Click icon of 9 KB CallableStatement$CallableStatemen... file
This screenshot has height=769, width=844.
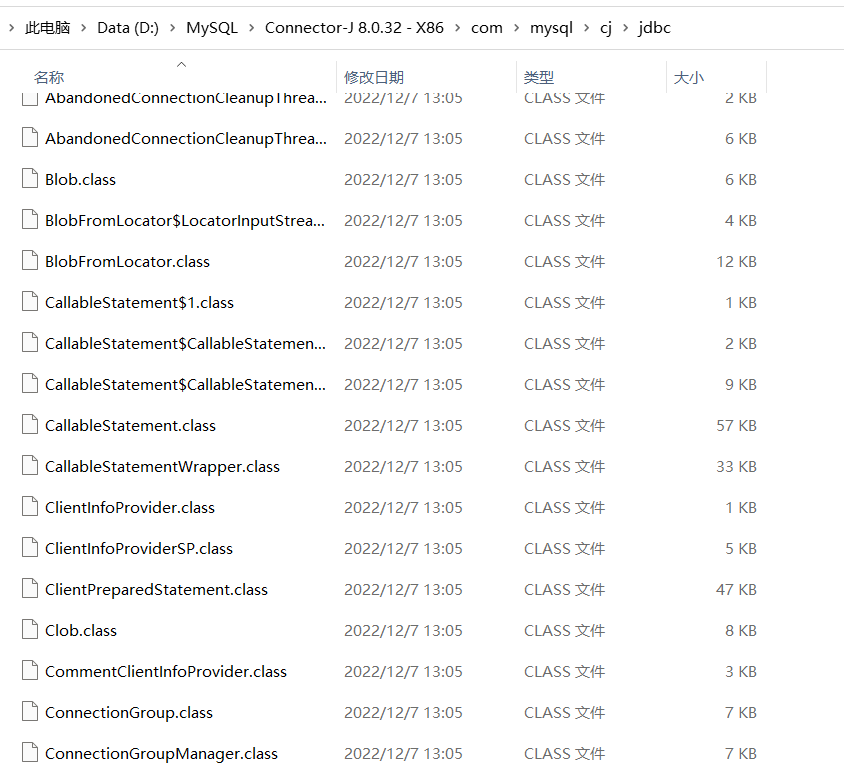point(30,384)
